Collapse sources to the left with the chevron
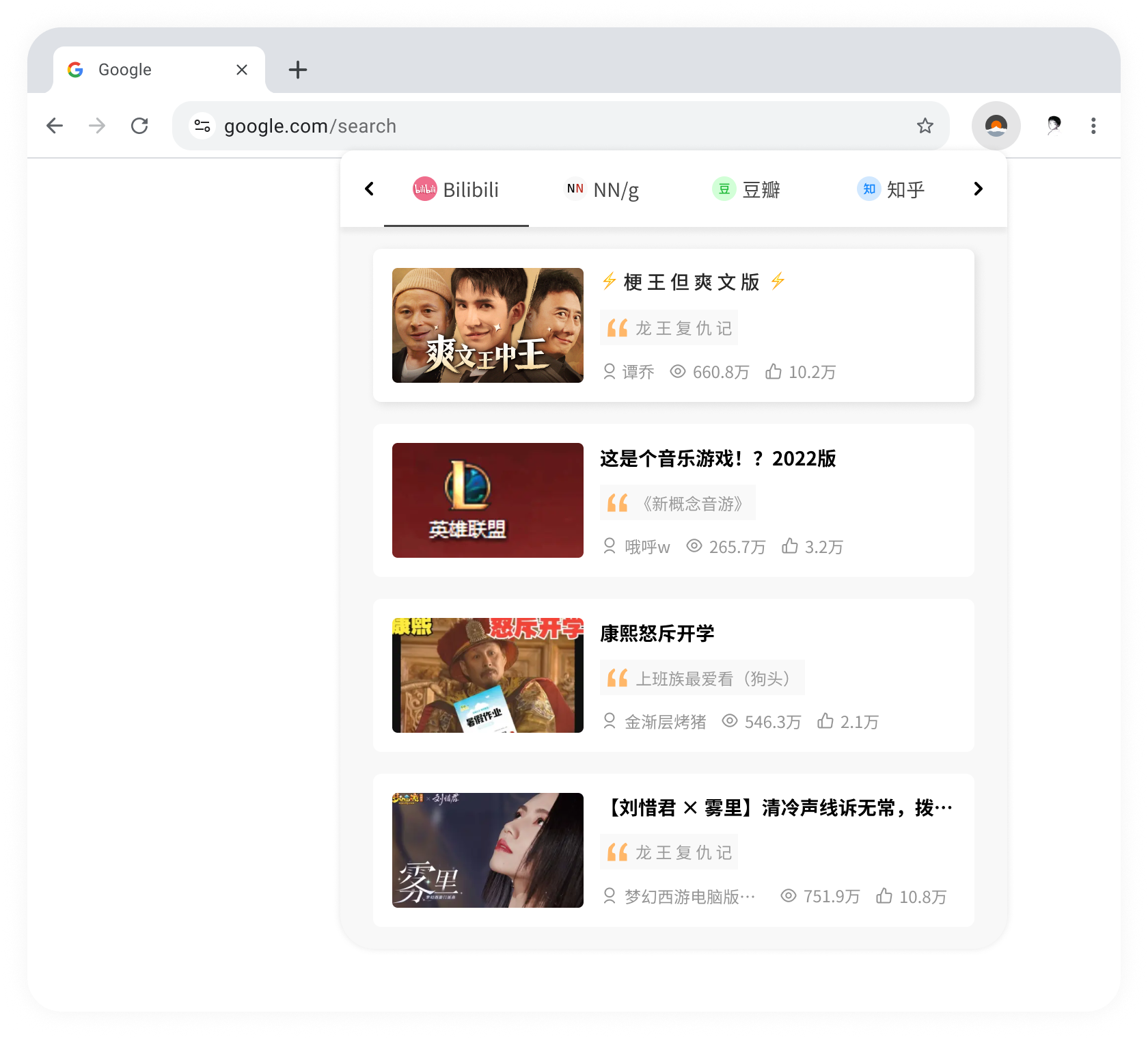1148x1039 pixels. [x=369, y=189]
